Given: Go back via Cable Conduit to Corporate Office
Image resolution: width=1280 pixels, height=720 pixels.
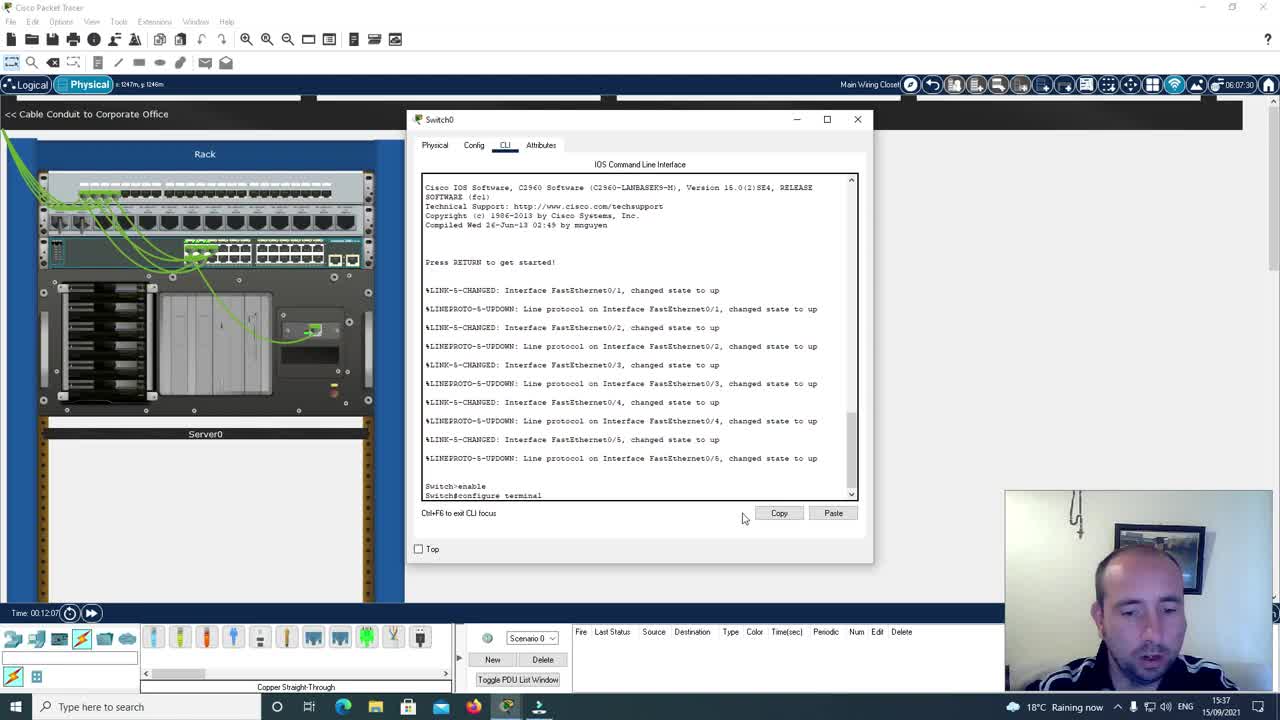Looking at the screenshot, I should [x=87, y=114].
